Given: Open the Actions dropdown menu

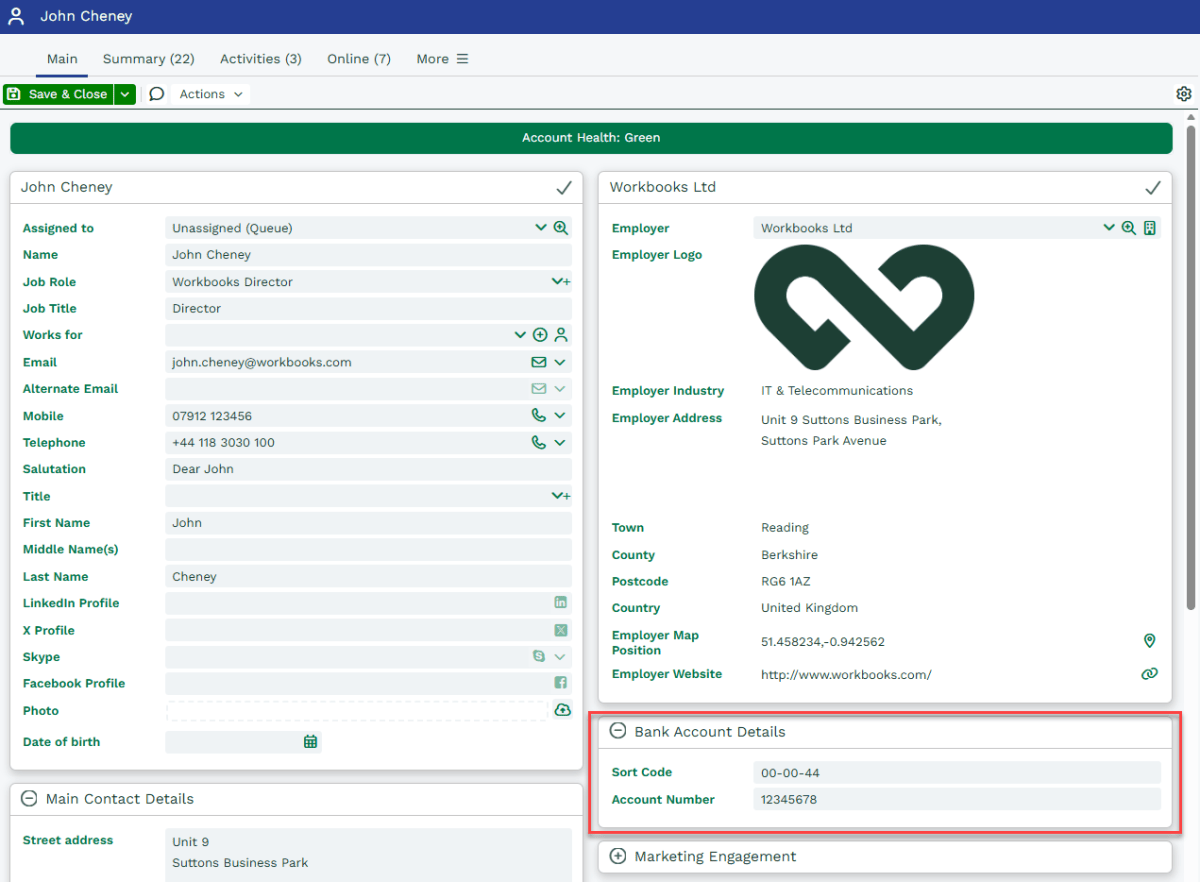Looking at the screenshot, I should point(211,94).
